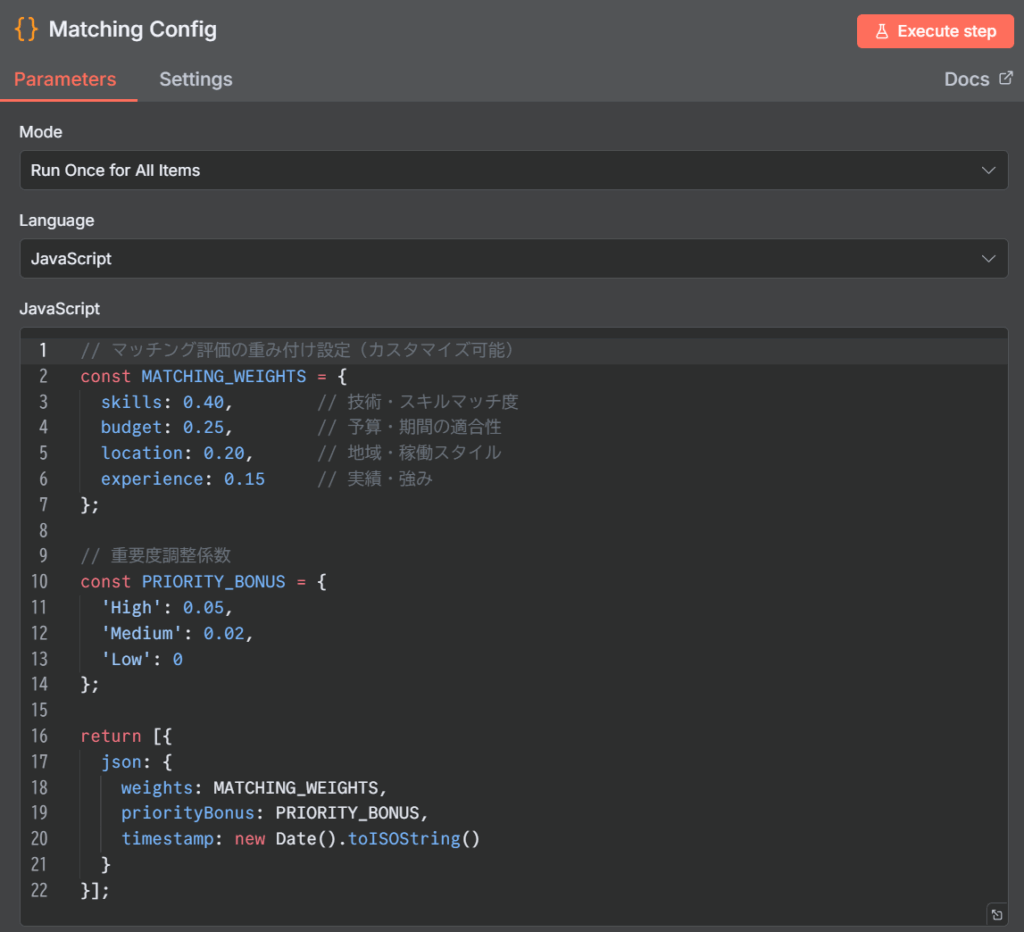Place cursor on MATCHING_WEIGHTS in line 2

click(223, 376)
